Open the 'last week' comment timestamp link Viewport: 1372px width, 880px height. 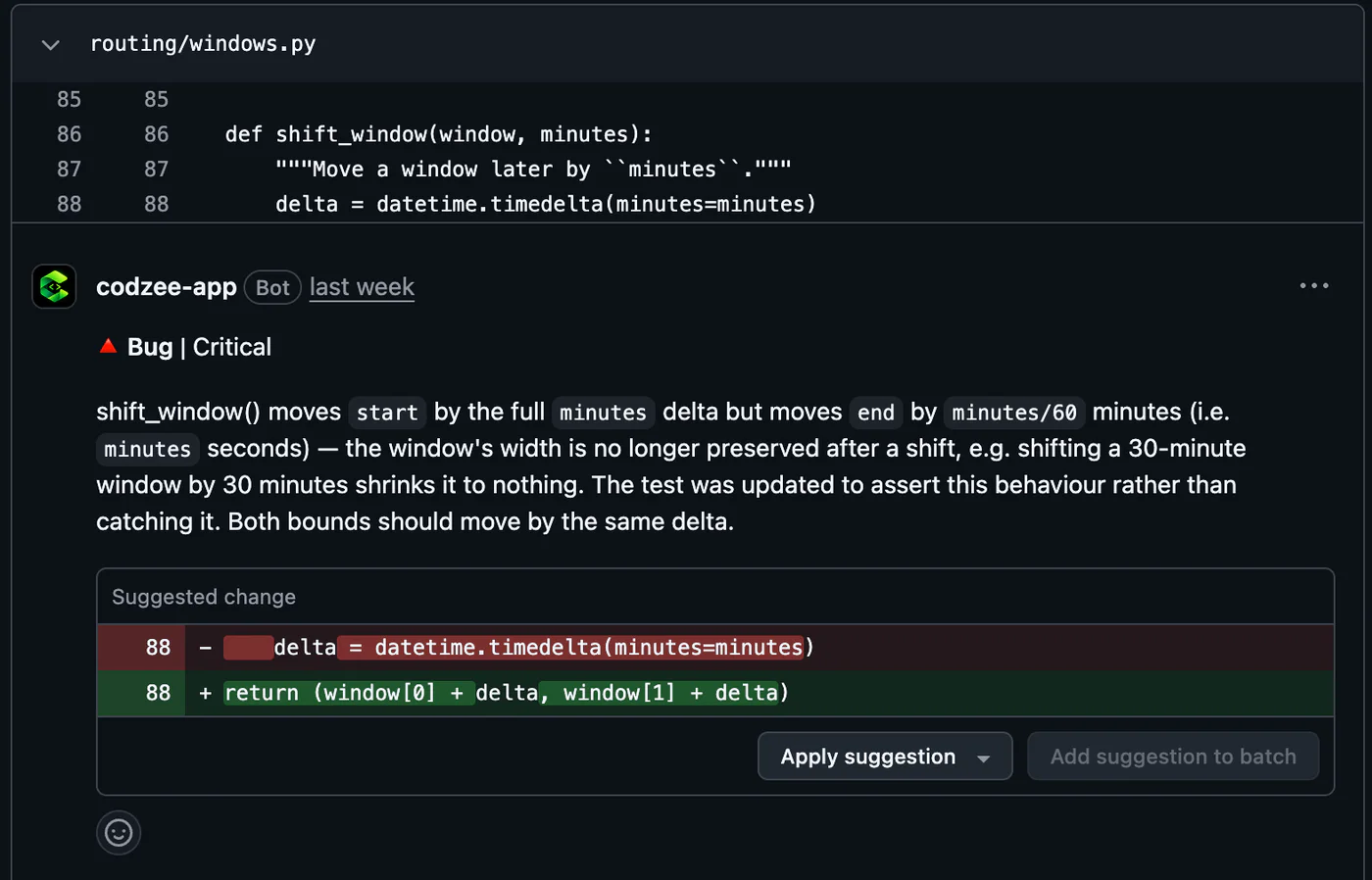362,287
